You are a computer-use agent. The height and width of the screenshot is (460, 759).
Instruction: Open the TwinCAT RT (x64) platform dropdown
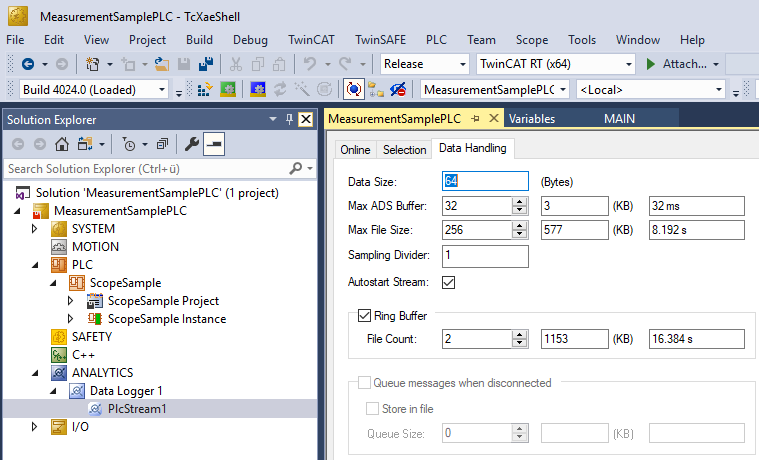pos(555,64)
